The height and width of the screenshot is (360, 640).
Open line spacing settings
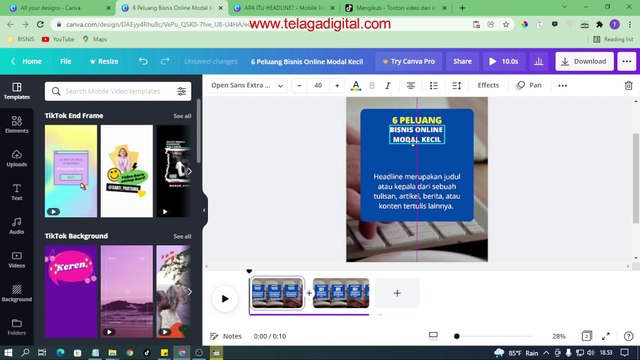click(457, 85)
